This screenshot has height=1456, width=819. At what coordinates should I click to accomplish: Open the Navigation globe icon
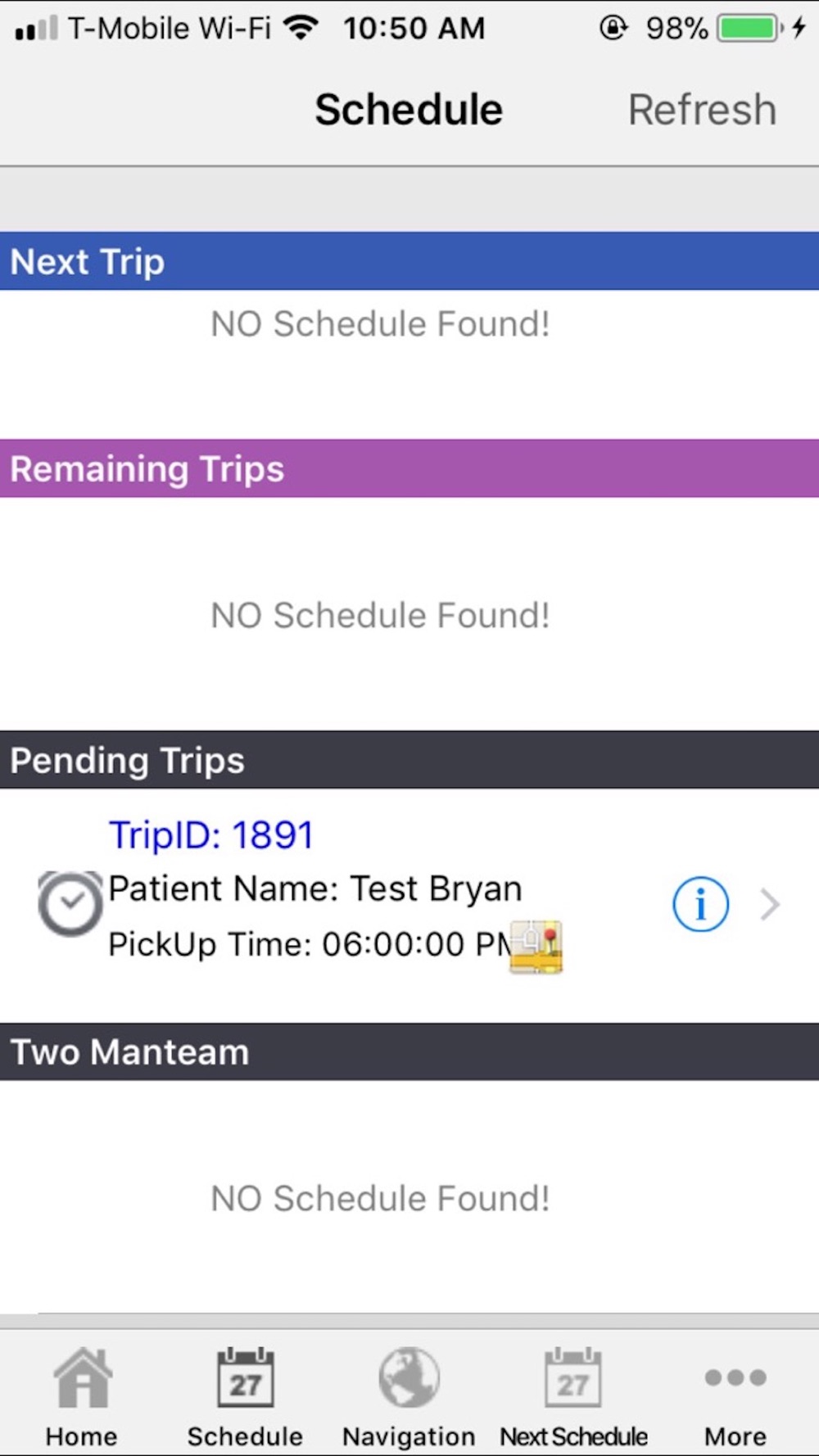pos(409,1377)
